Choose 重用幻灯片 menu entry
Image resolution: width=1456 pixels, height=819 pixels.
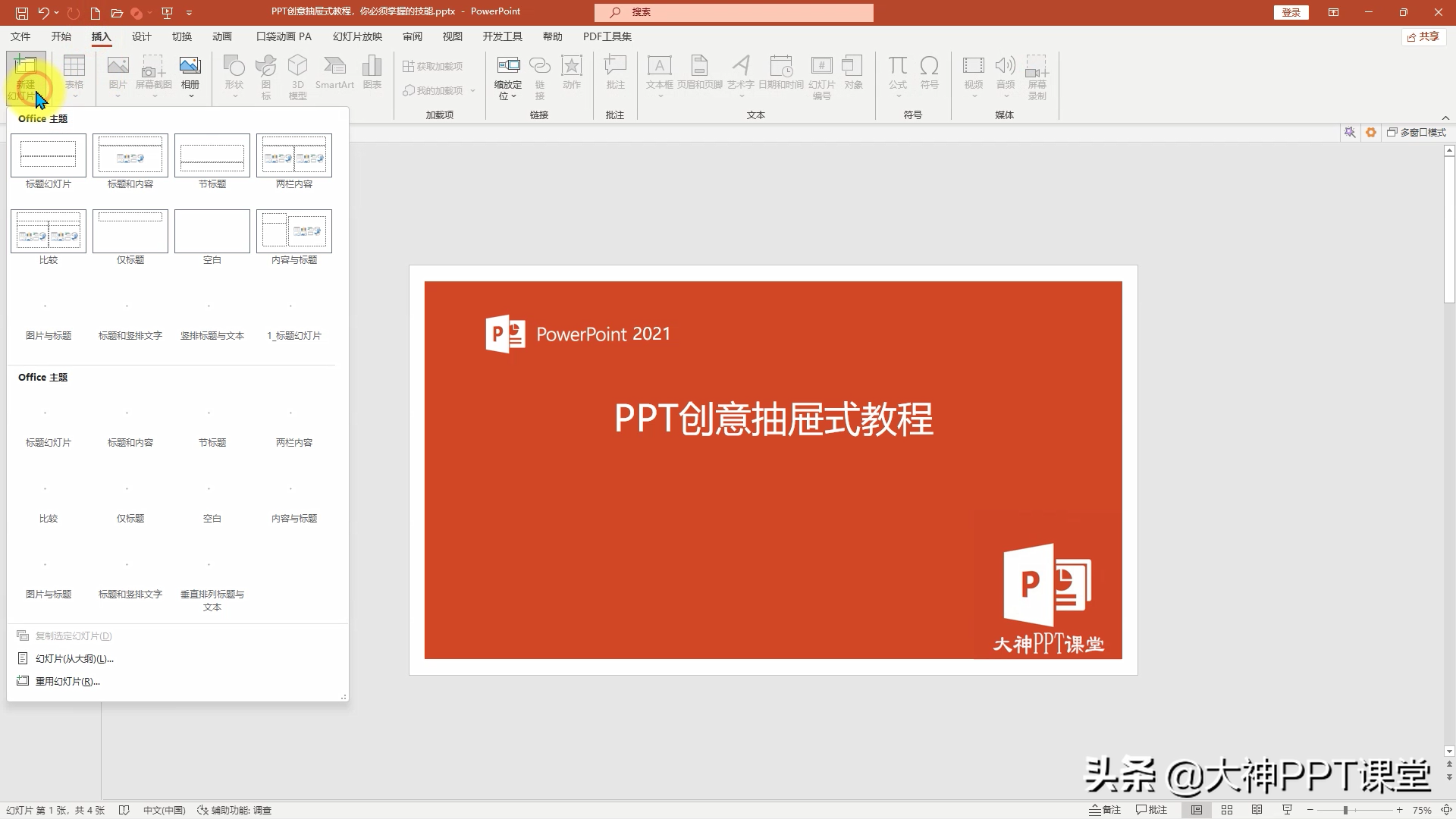pos(67,681)
